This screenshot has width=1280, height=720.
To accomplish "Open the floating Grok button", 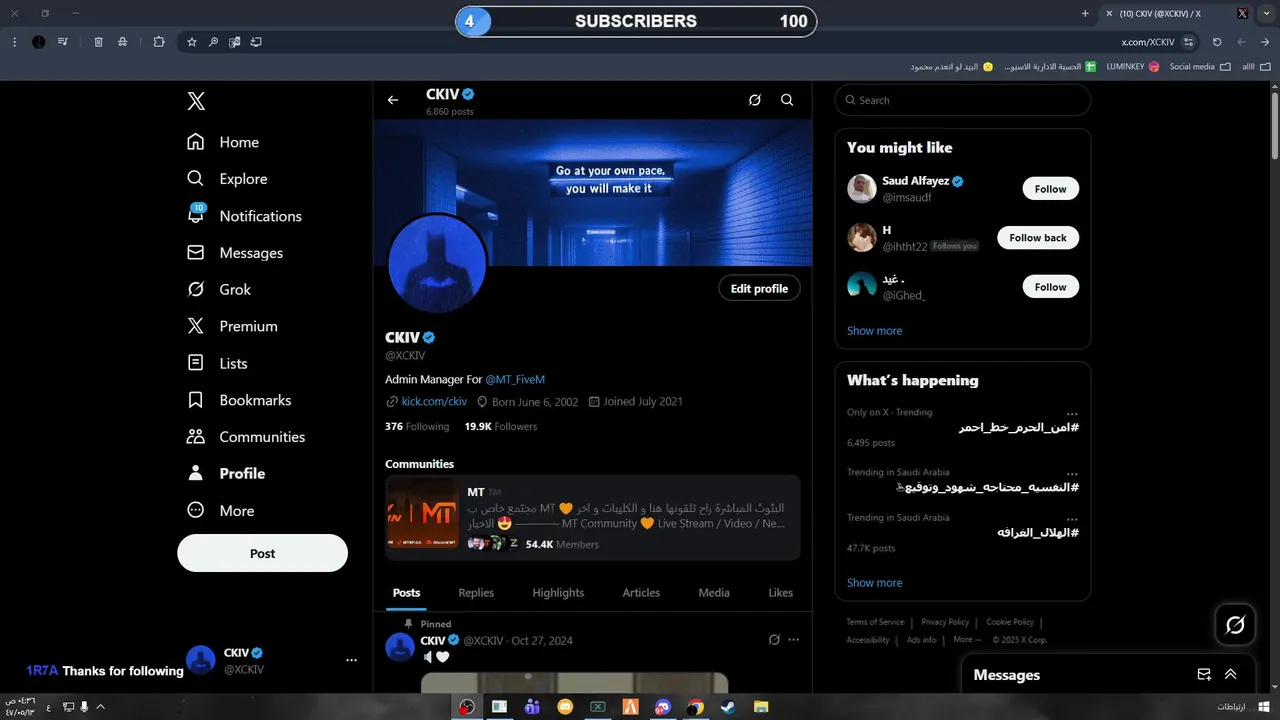I will click(x=1235, y=625).
